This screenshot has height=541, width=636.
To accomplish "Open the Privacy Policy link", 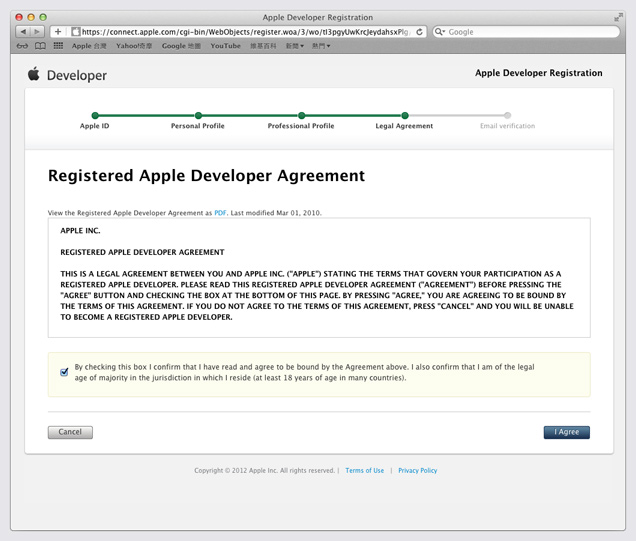I will coord(418,470).
